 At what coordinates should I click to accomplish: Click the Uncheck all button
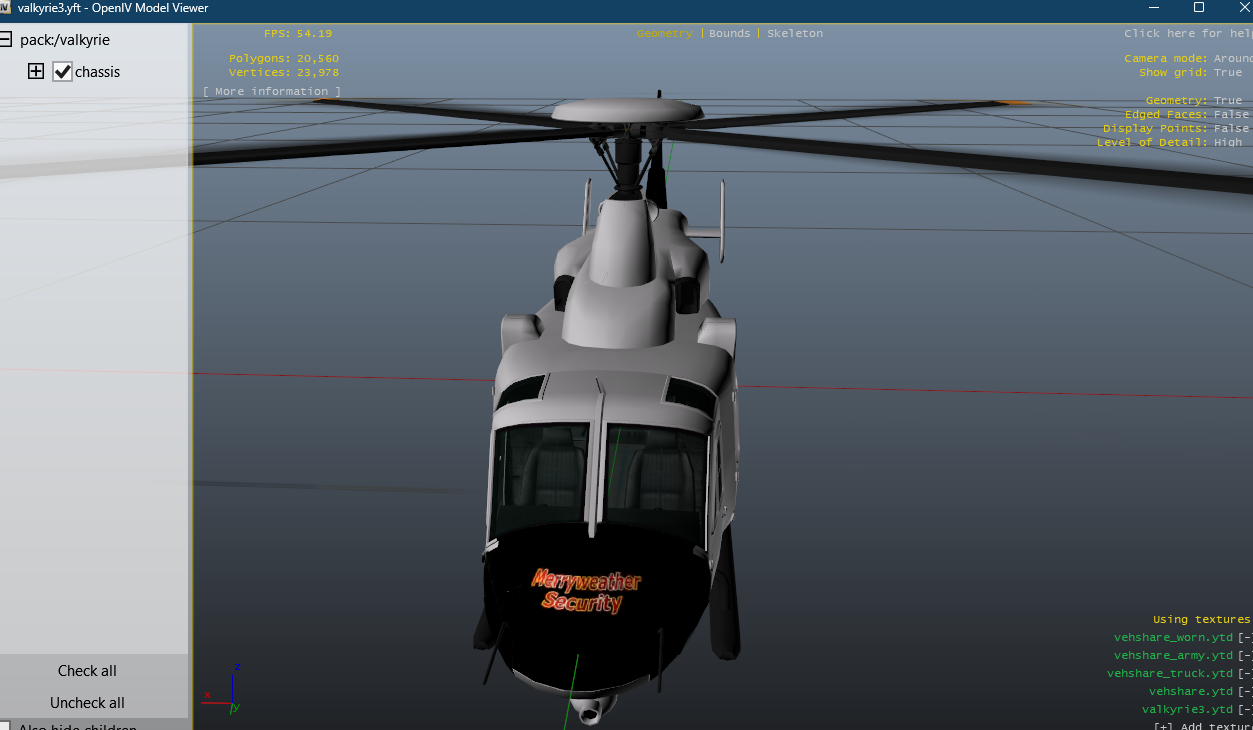pyautogui.click(x=87, y=703)
